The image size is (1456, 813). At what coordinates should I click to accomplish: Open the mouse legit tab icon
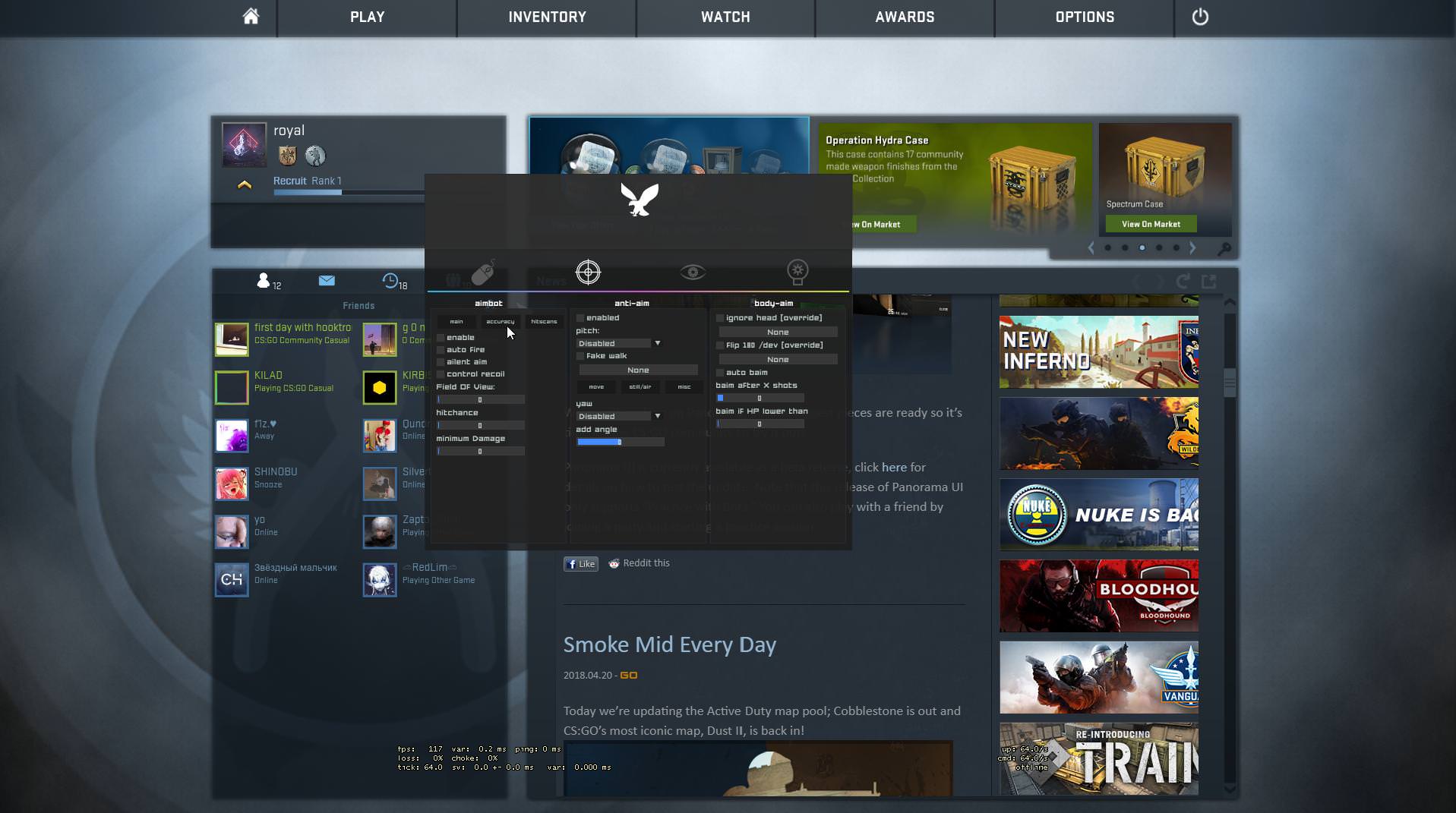(x=484, y=272)
